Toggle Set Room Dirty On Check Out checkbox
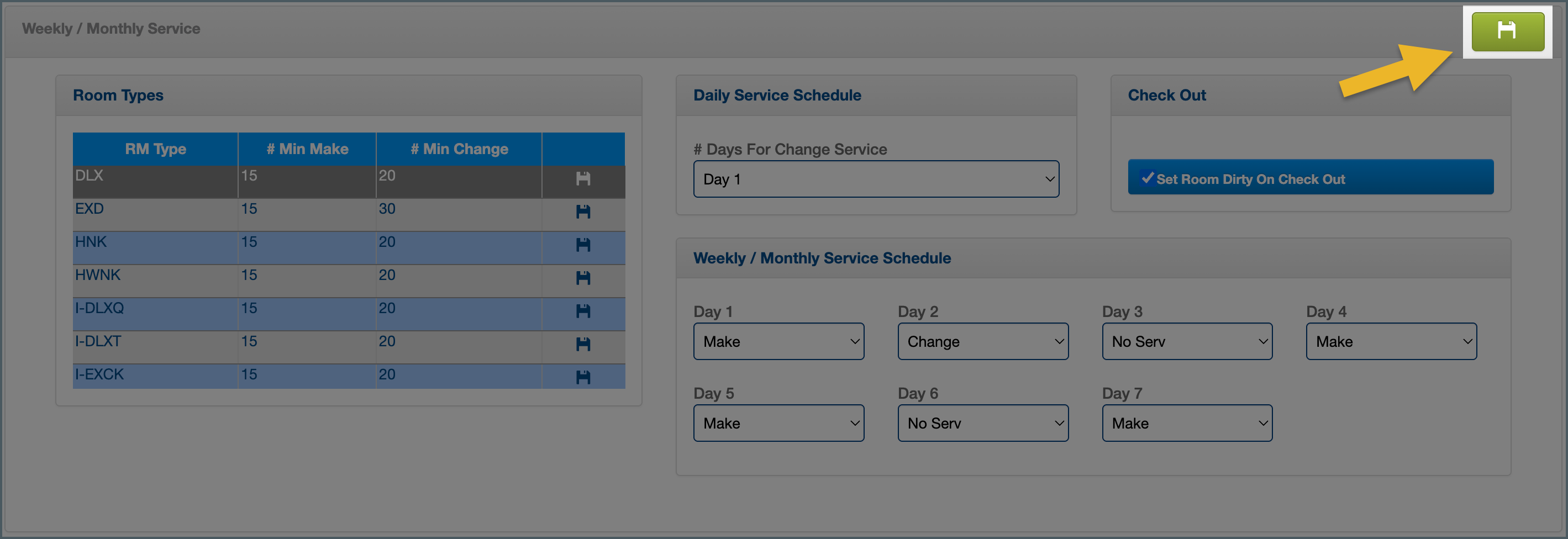1568x539 pixels. 1148,178
